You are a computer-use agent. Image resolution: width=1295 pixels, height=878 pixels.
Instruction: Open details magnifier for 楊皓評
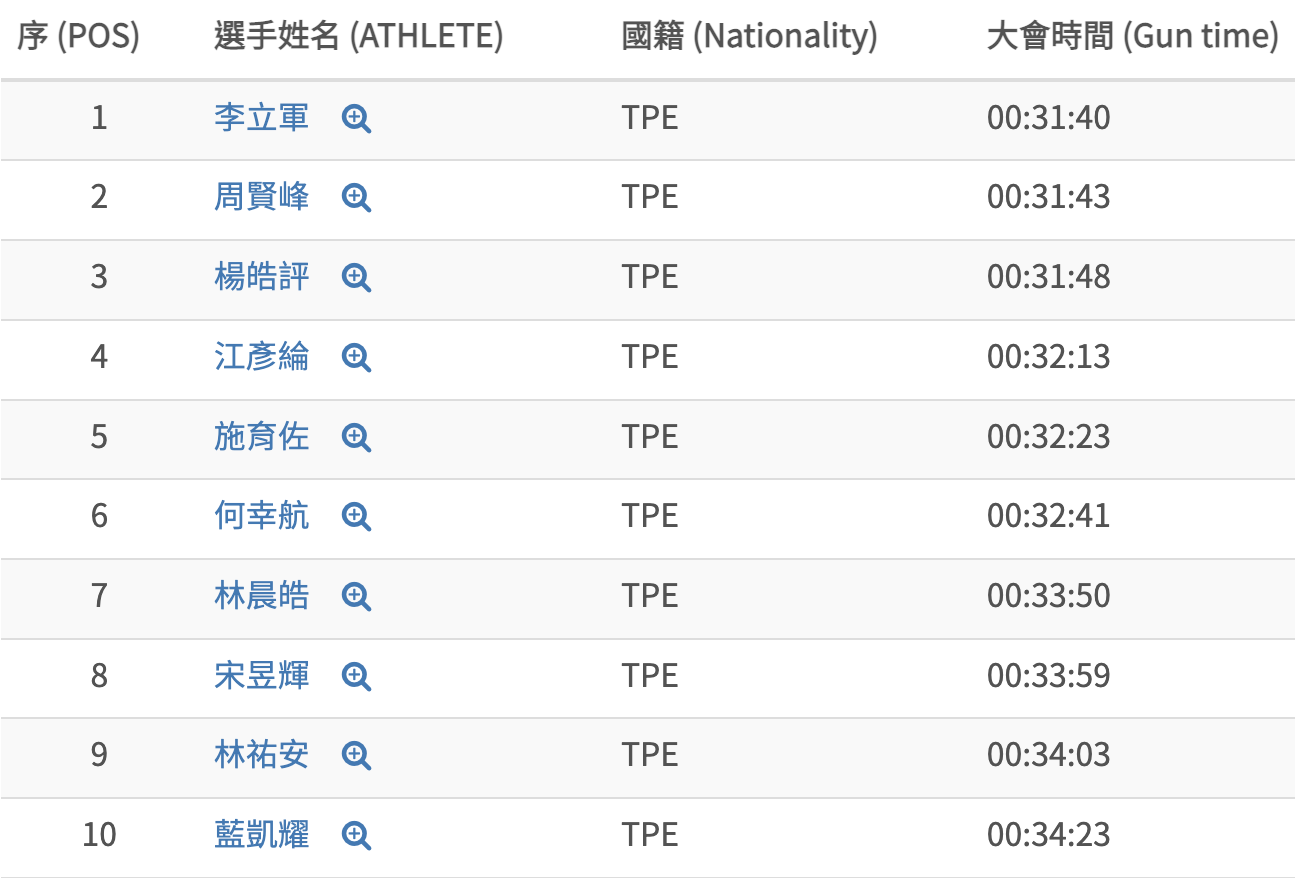click(356, 277)
